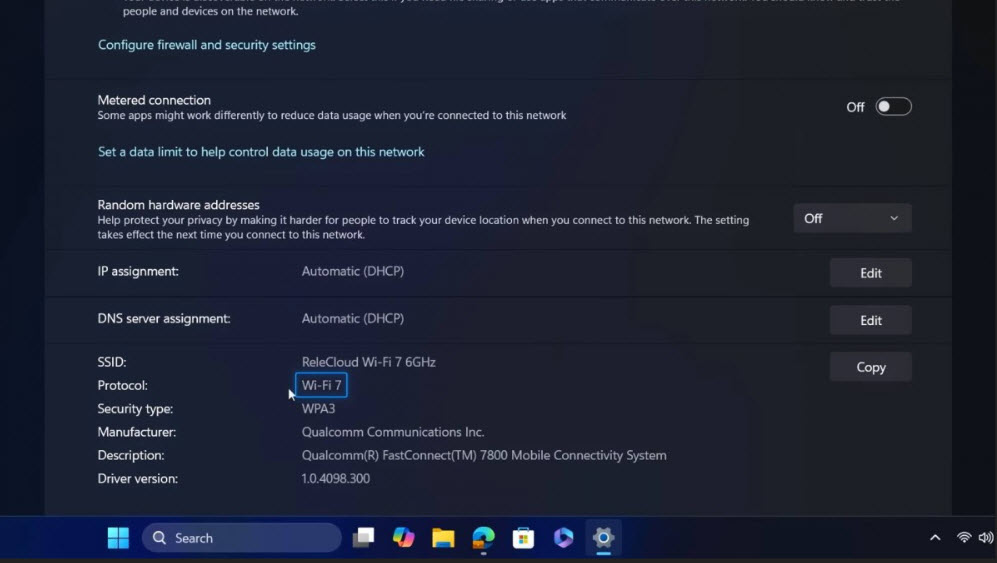Click the SSID: label
997x563 pixels.
pyautogui.click(x=111, y=362)
